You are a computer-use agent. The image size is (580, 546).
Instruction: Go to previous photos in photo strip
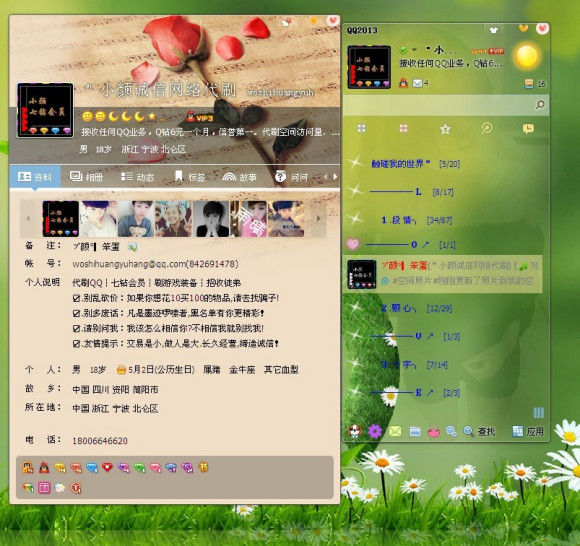point(28,218)
